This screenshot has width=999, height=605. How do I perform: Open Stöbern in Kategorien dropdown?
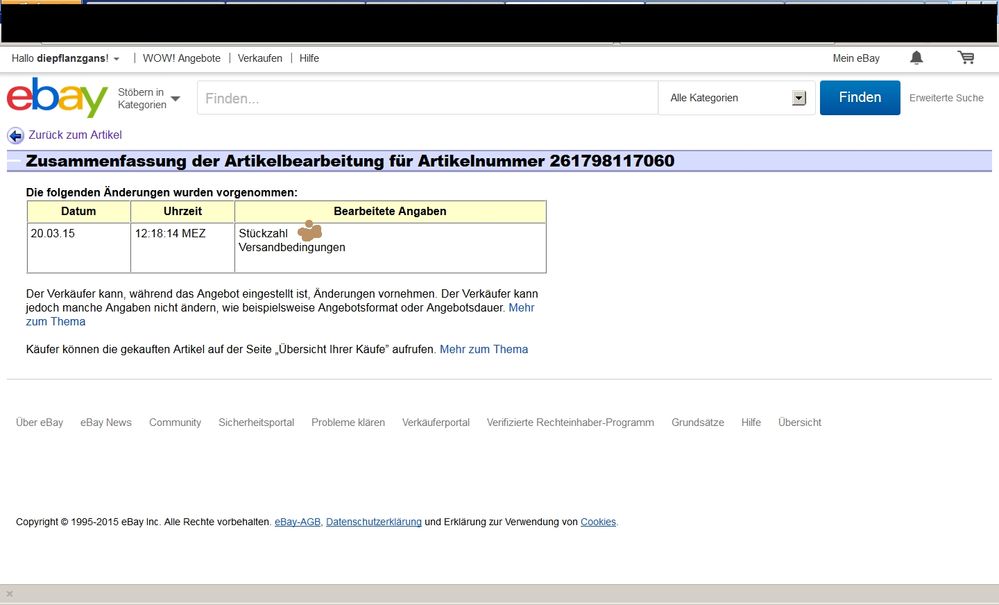[149, 98]
